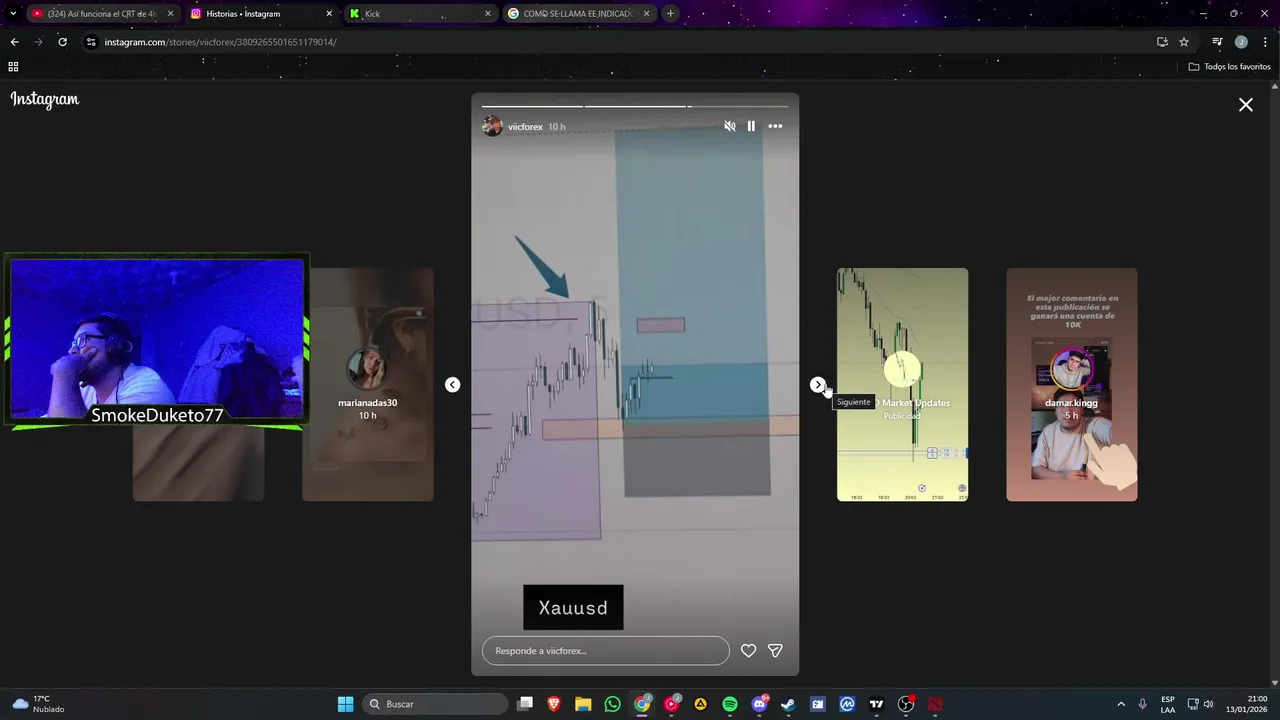Close the YouTube browser tab

[170, 14]
